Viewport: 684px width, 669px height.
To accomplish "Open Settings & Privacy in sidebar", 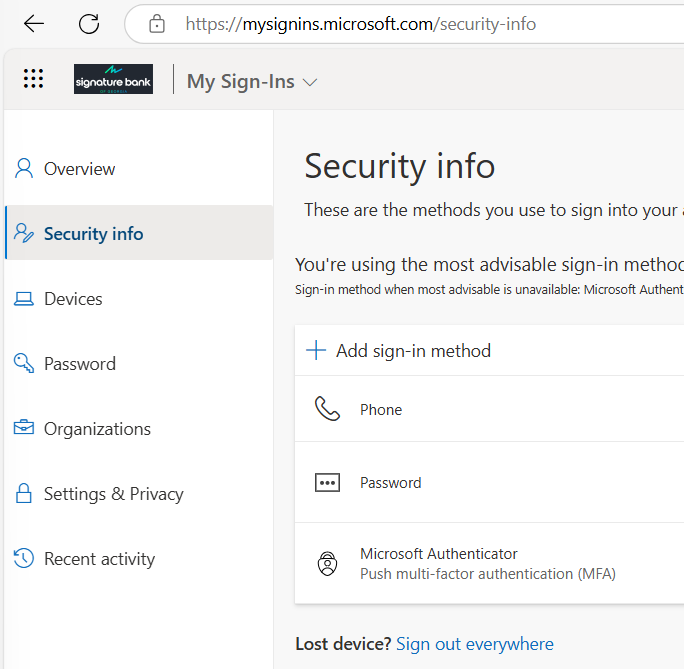I will point(139,494).
